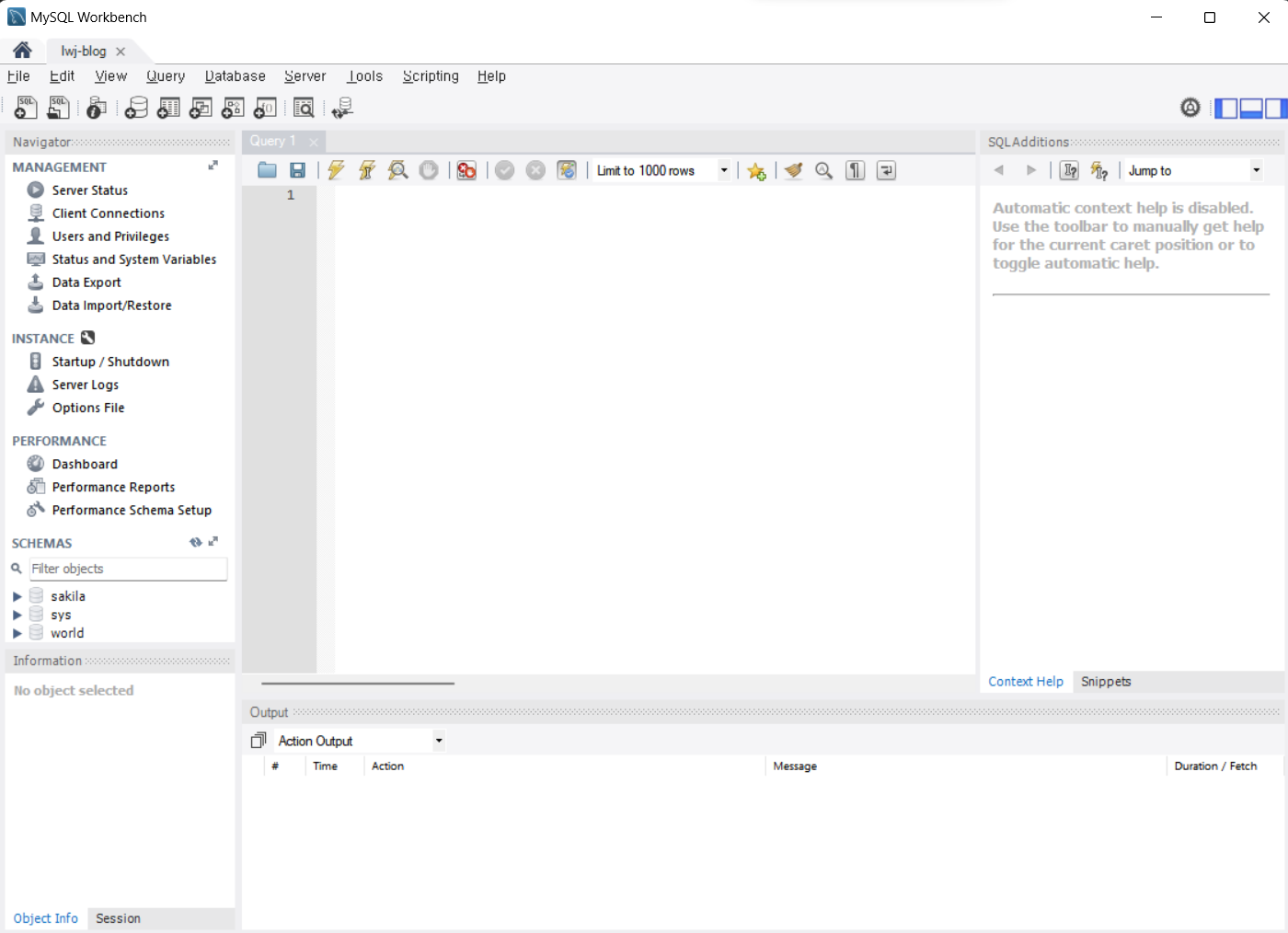
Task: Open preferences gear icon at top right
Action: pyautogui.click(x=1190, y=108)
